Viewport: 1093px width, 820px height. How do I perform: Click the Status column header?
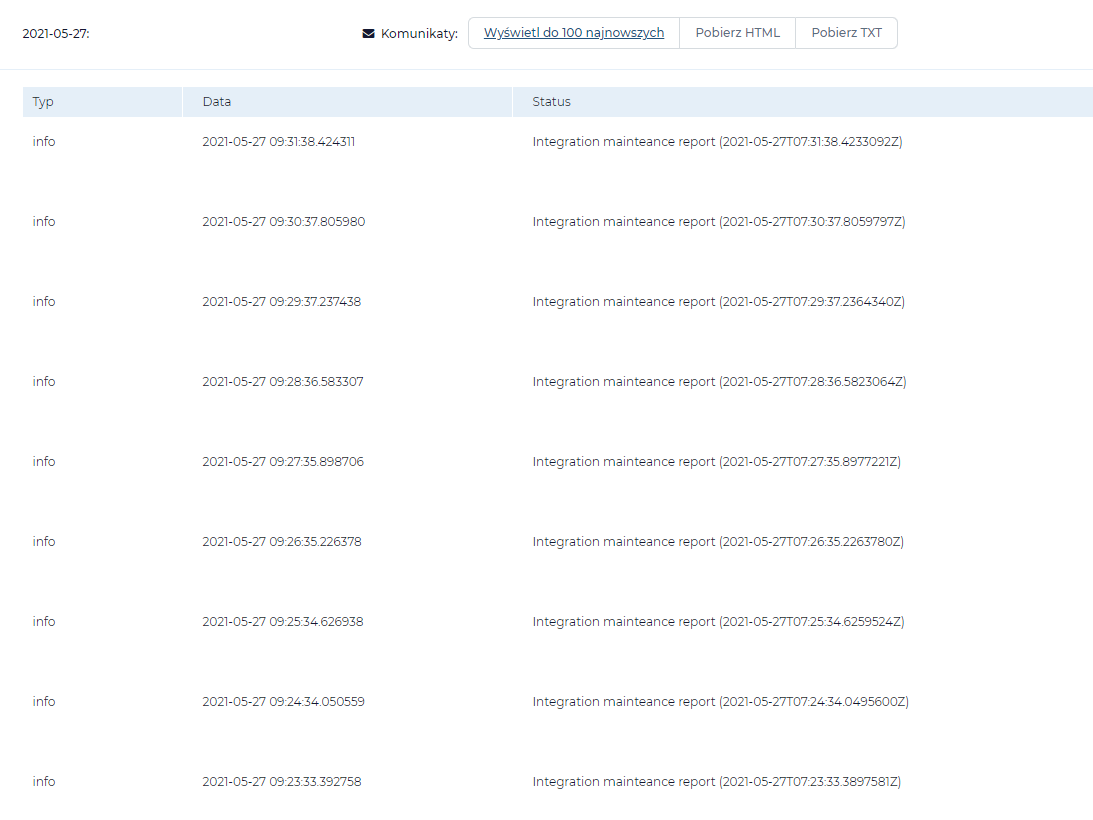(x=803, y=102)
